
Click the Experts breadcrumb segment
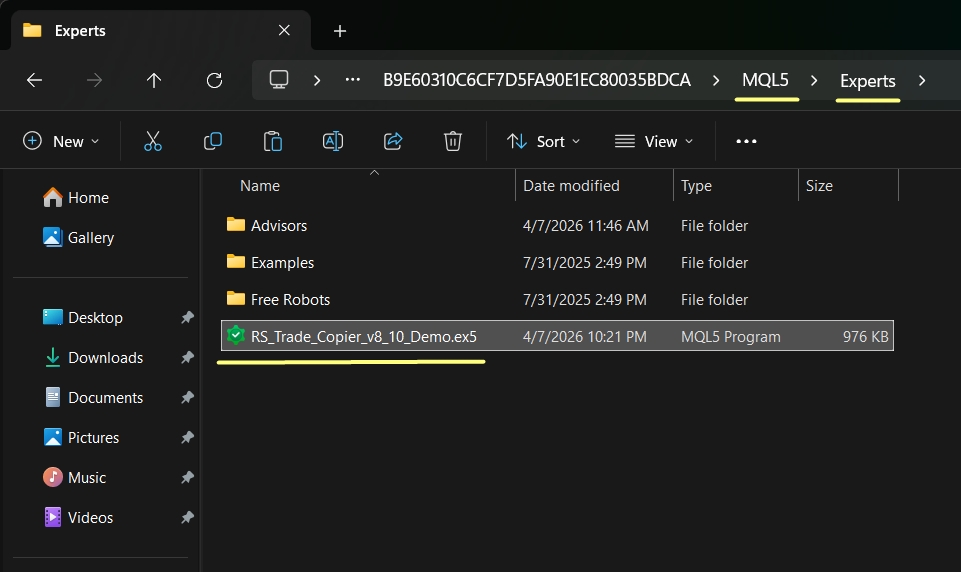[x=867, y=80]
